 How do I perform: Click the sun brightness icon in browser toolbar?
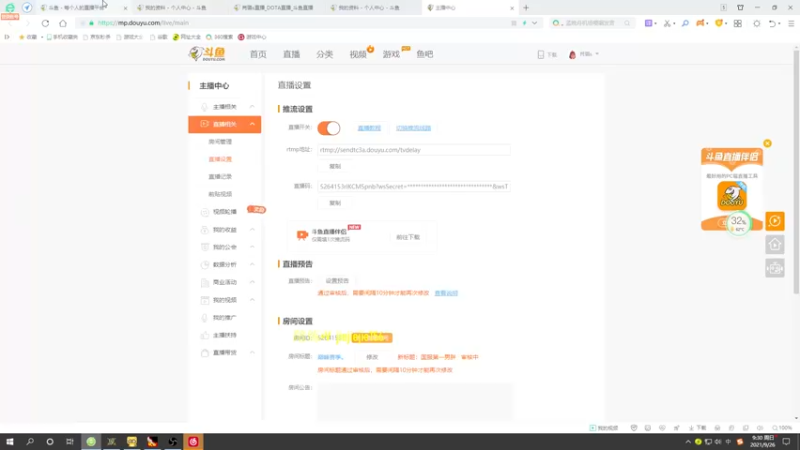[x=757, y=23]
